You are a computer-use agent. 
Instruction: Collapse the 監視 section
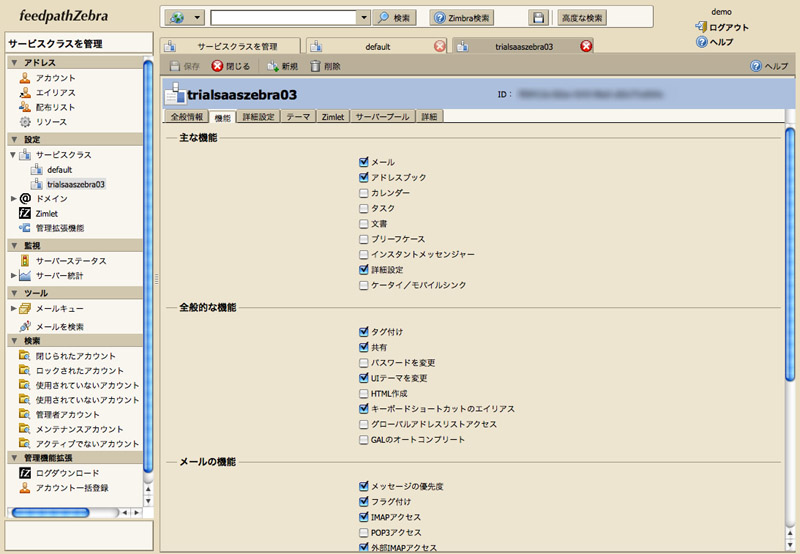pos(14,245)
